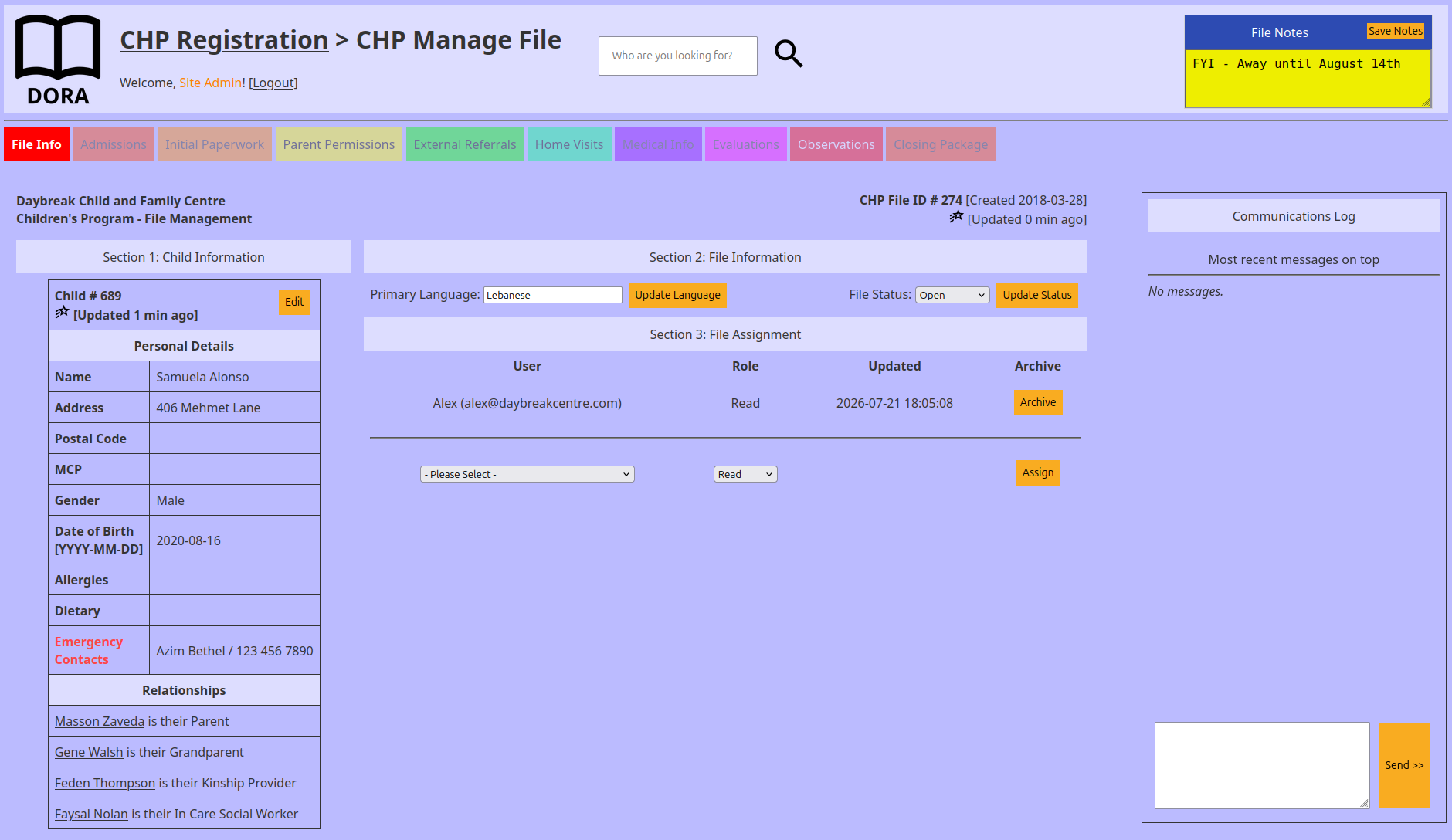Open the File Status dropdown
Image resolution: width=1452 pixels, height=840 pixels.
(x=952, y=295)
